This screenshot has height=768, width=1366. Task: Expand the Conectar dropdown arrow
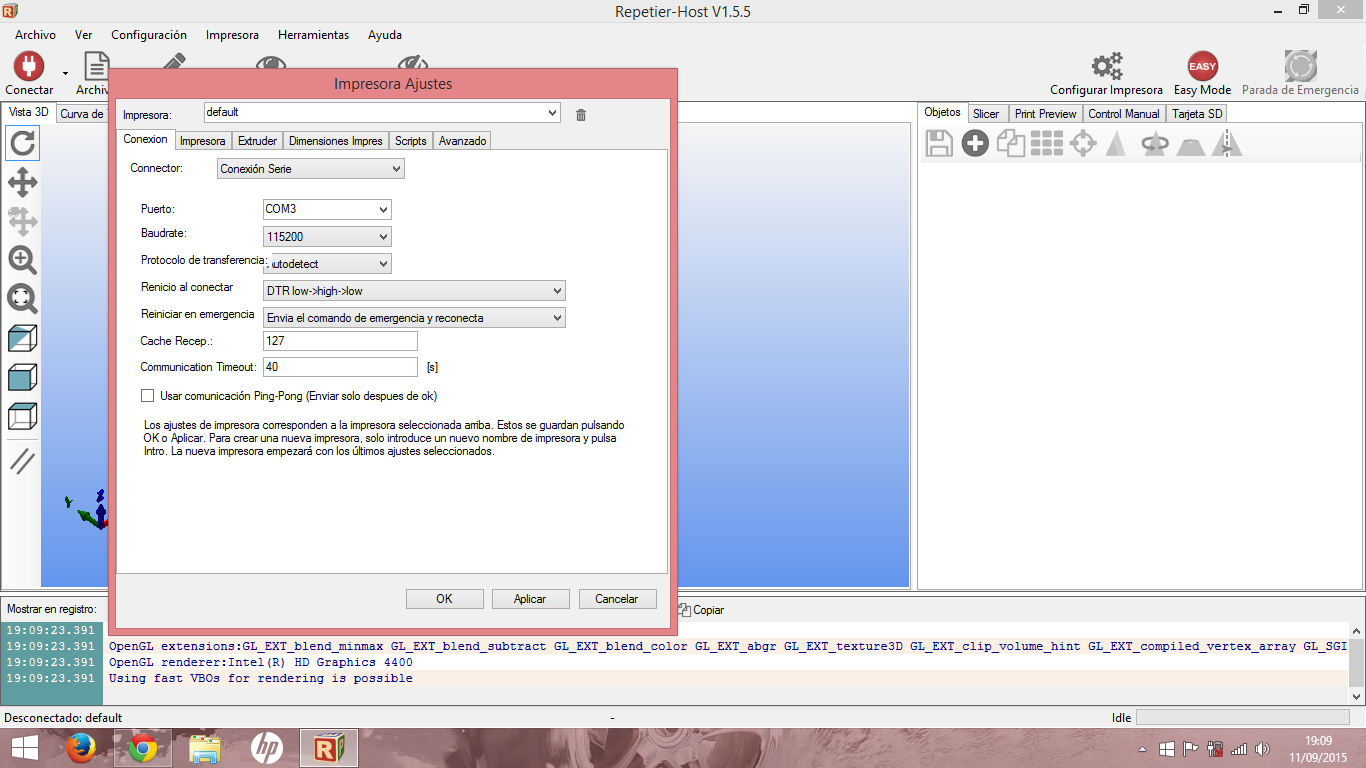coord(65,72)
